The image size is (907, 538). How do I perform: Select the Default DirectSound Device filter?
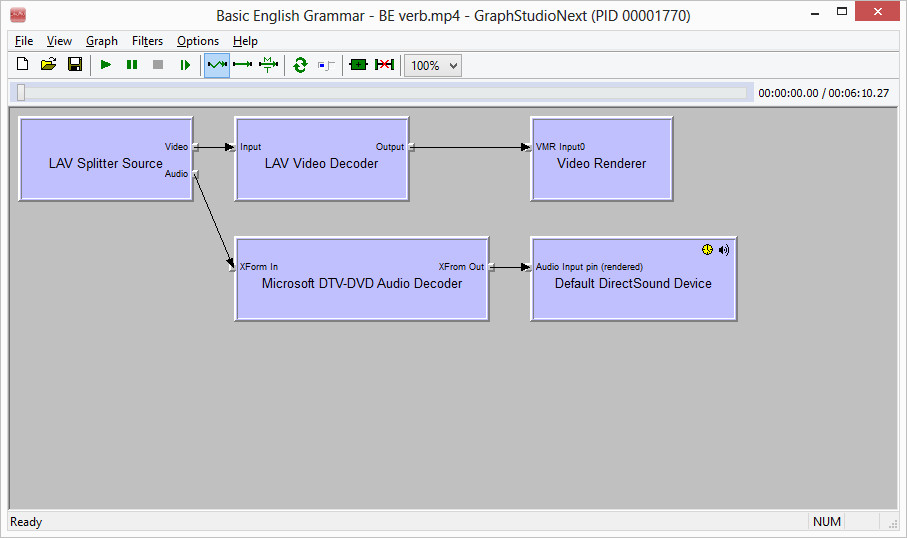tap(633, 279)
